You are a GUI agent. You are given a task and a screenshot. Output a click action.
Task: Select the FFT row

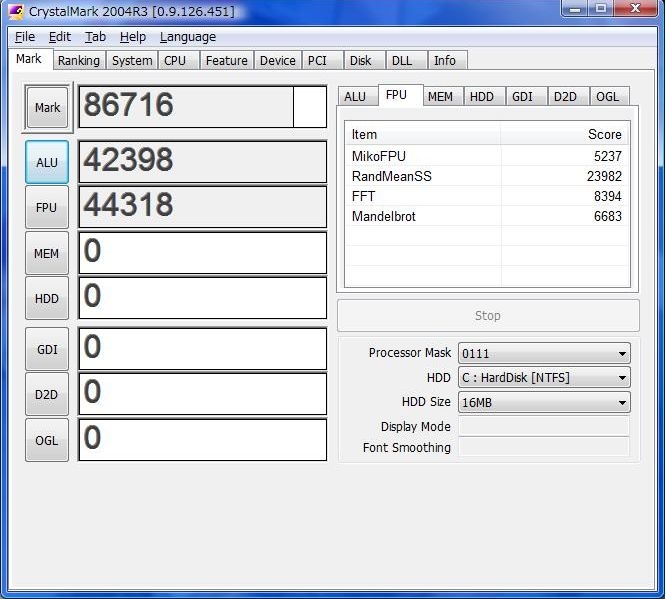pos(487,196)
